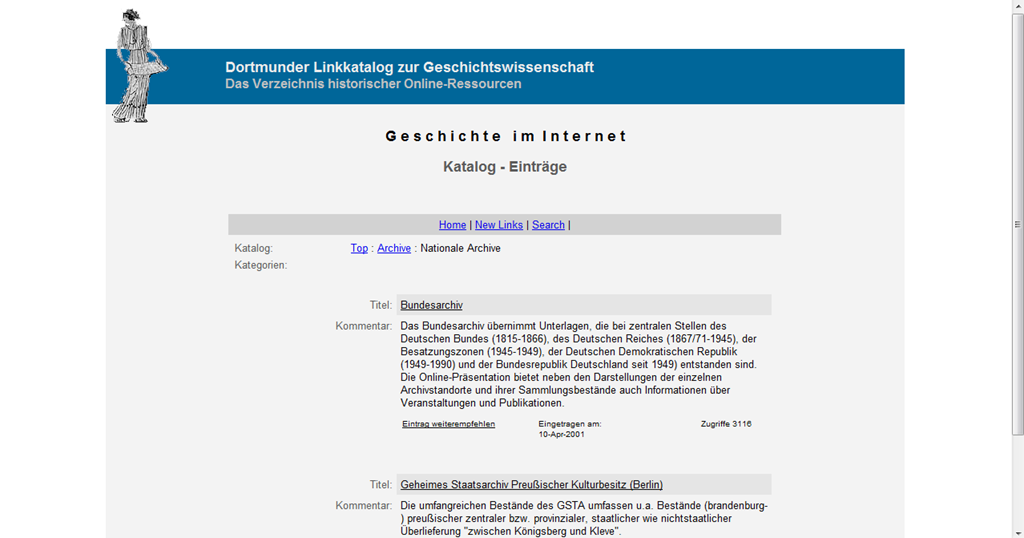This screenshot has width=1024, height=538.
Task: Open the New Links page
Action: tap(498, 225)
